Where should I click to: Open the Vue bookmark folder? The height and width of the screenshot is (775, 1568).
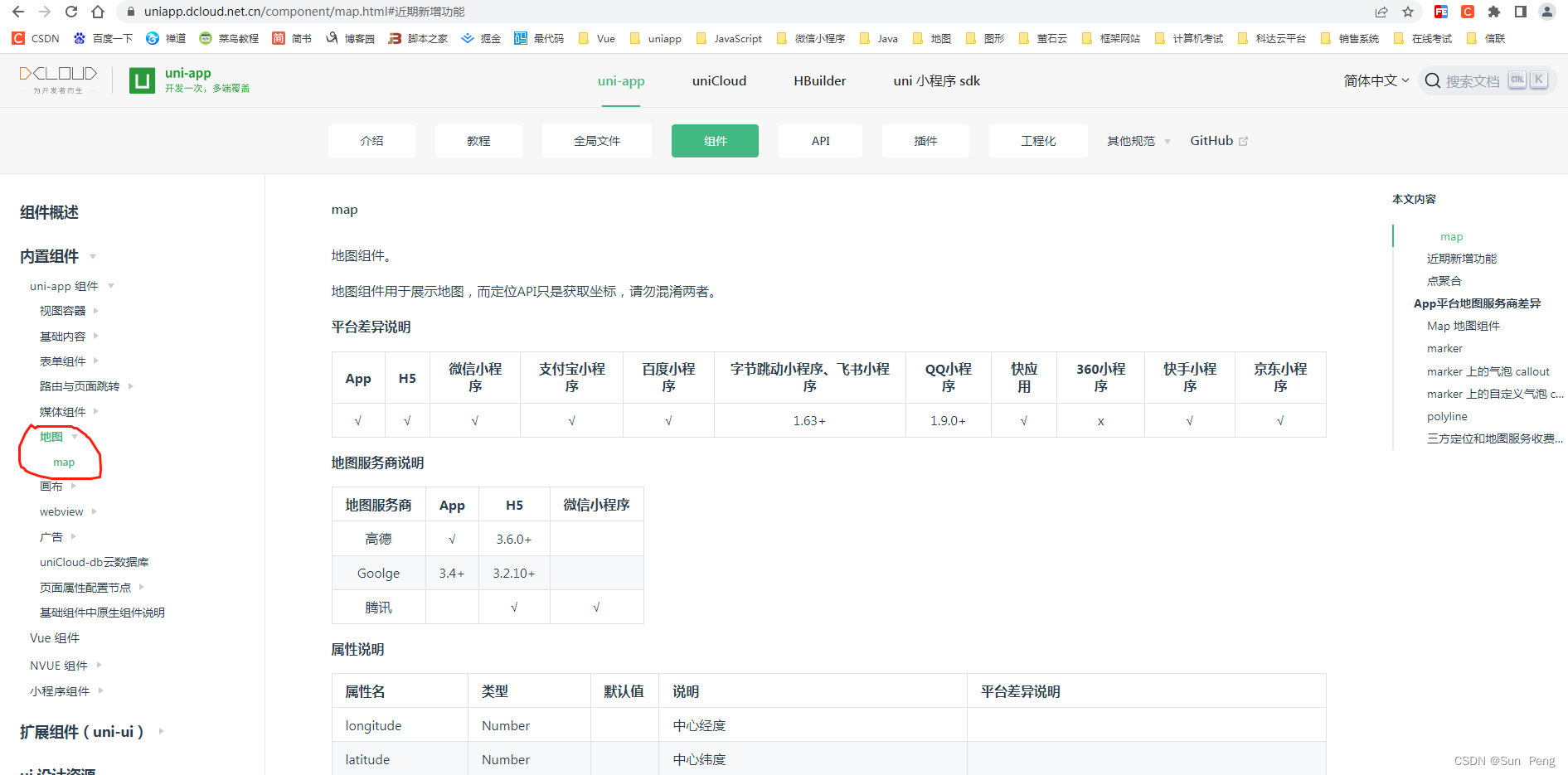click(596, 38)
